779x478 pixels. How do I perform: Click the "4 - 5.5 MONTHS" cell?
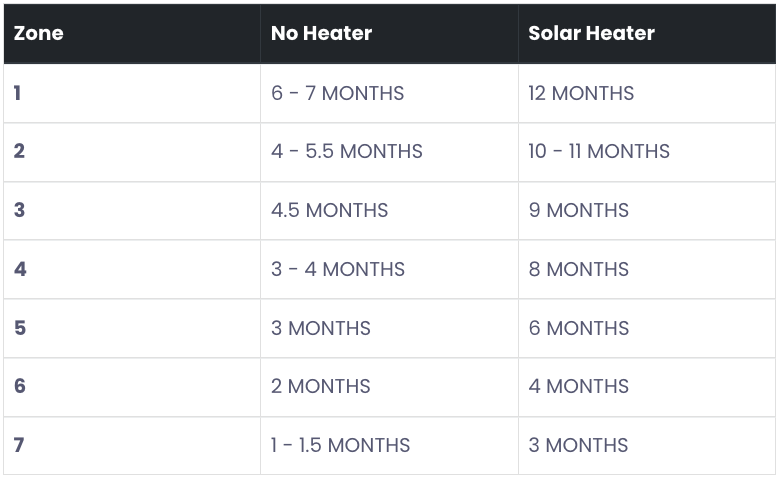(x=346, y=151)
